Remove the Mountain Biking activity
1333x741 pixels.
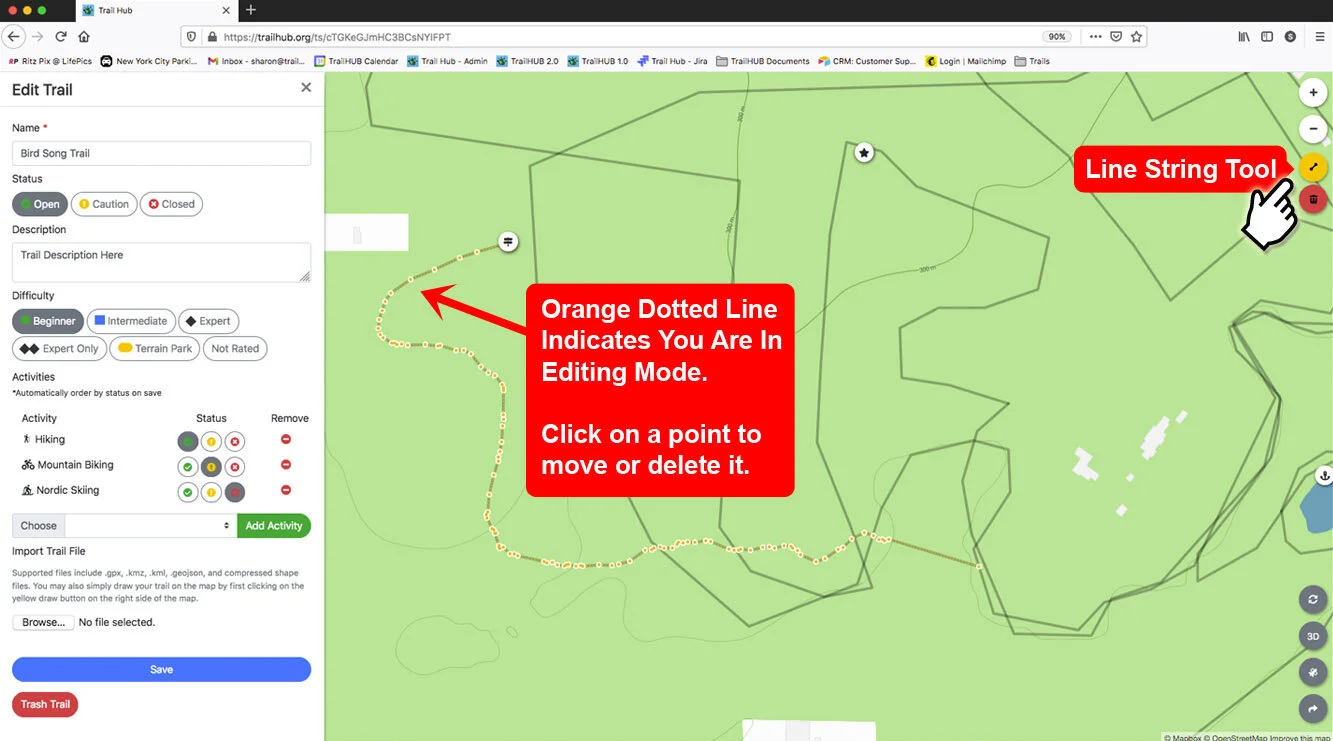coord(286,465)
